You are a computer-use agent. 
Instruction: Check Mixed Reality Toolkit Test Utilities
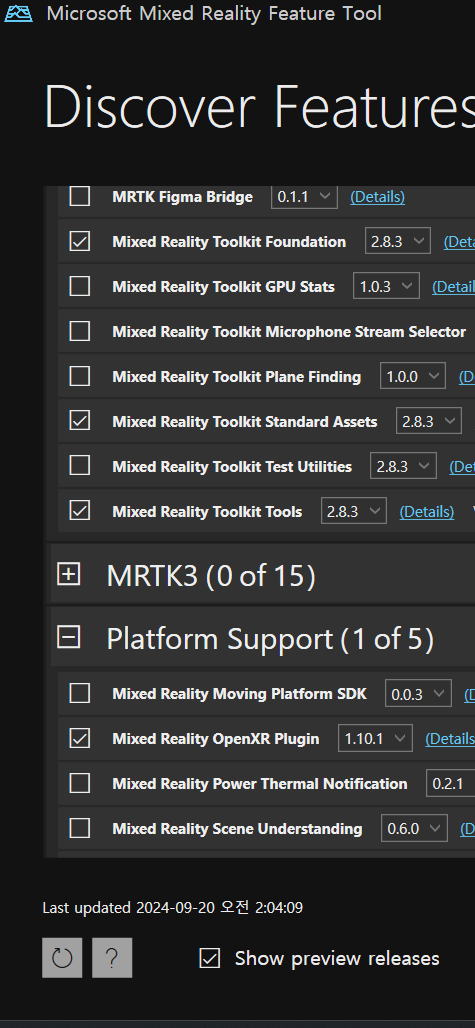coord(80,465)
